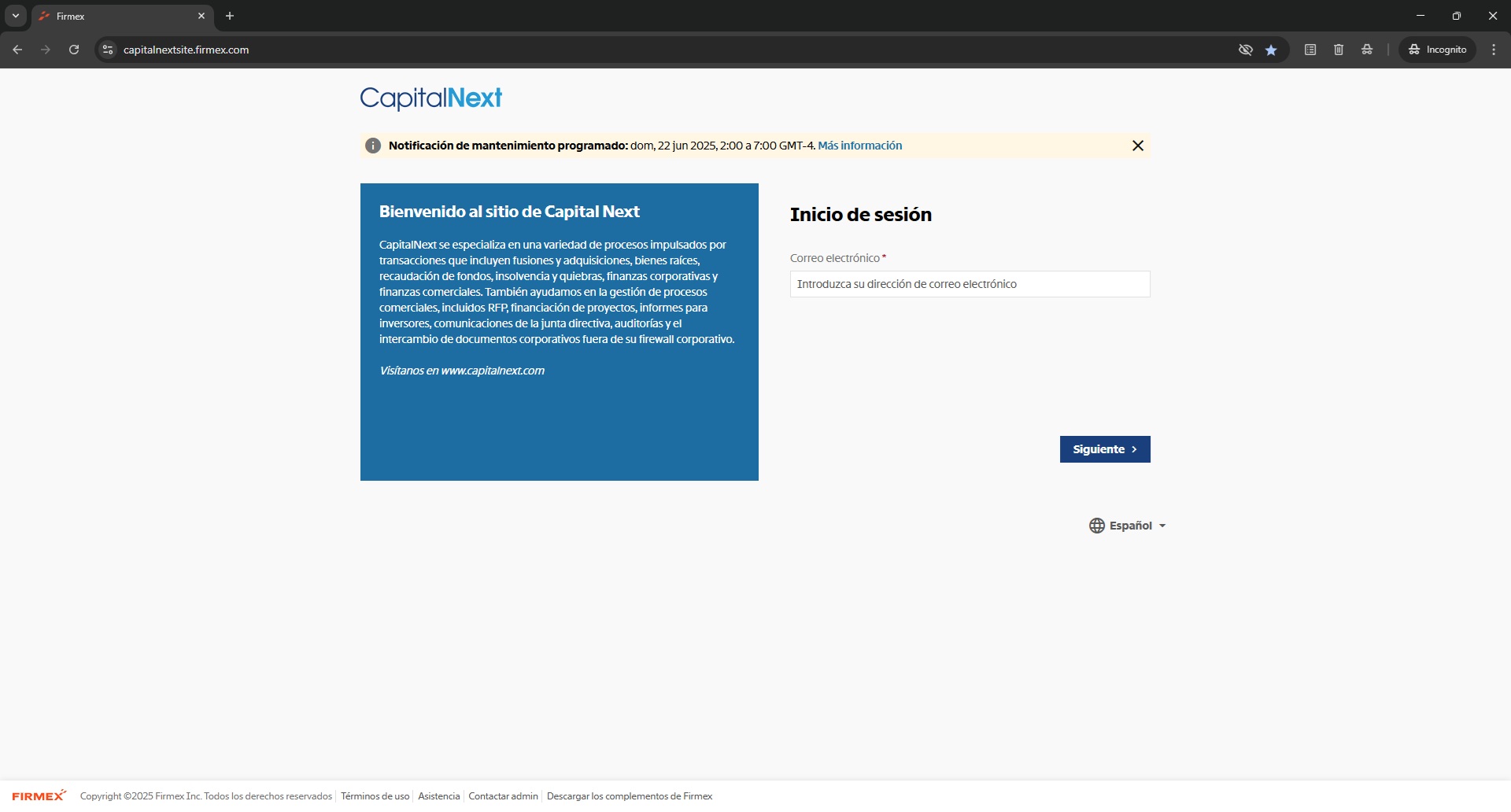Focus the Correo electrónico input field
1511x812 pixels.
pos(970,284)
